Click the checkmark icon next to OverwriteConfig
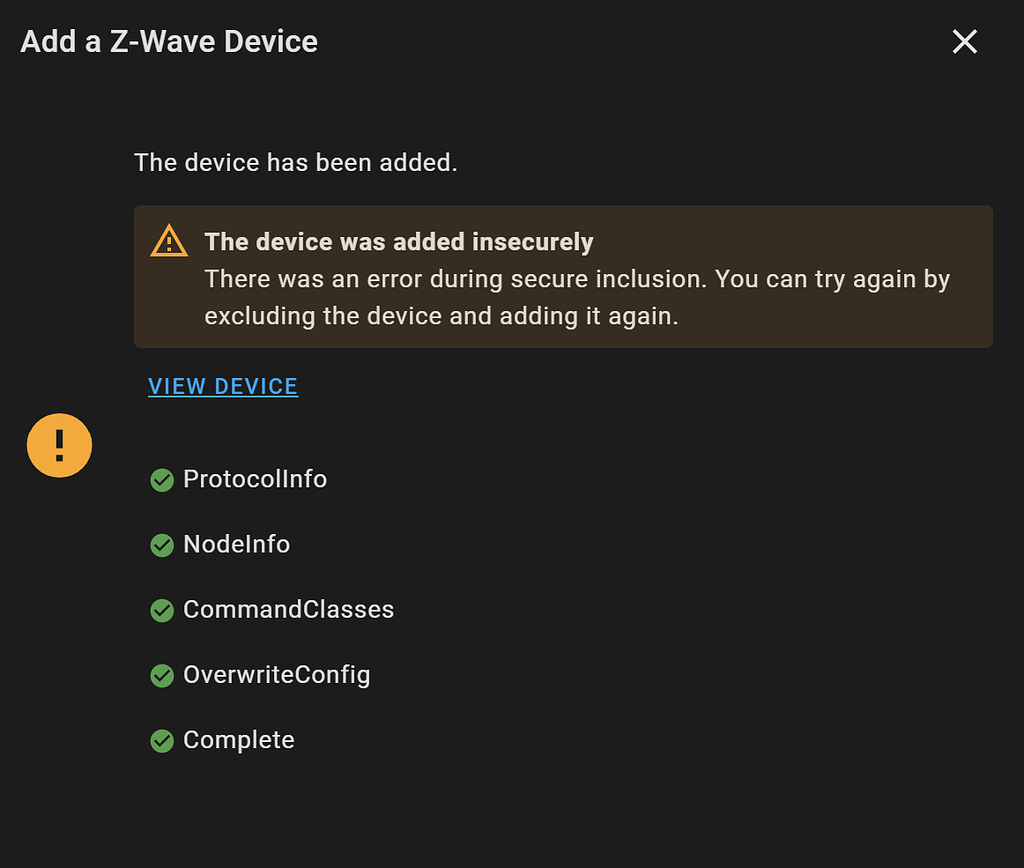 [x=162, y=675]
